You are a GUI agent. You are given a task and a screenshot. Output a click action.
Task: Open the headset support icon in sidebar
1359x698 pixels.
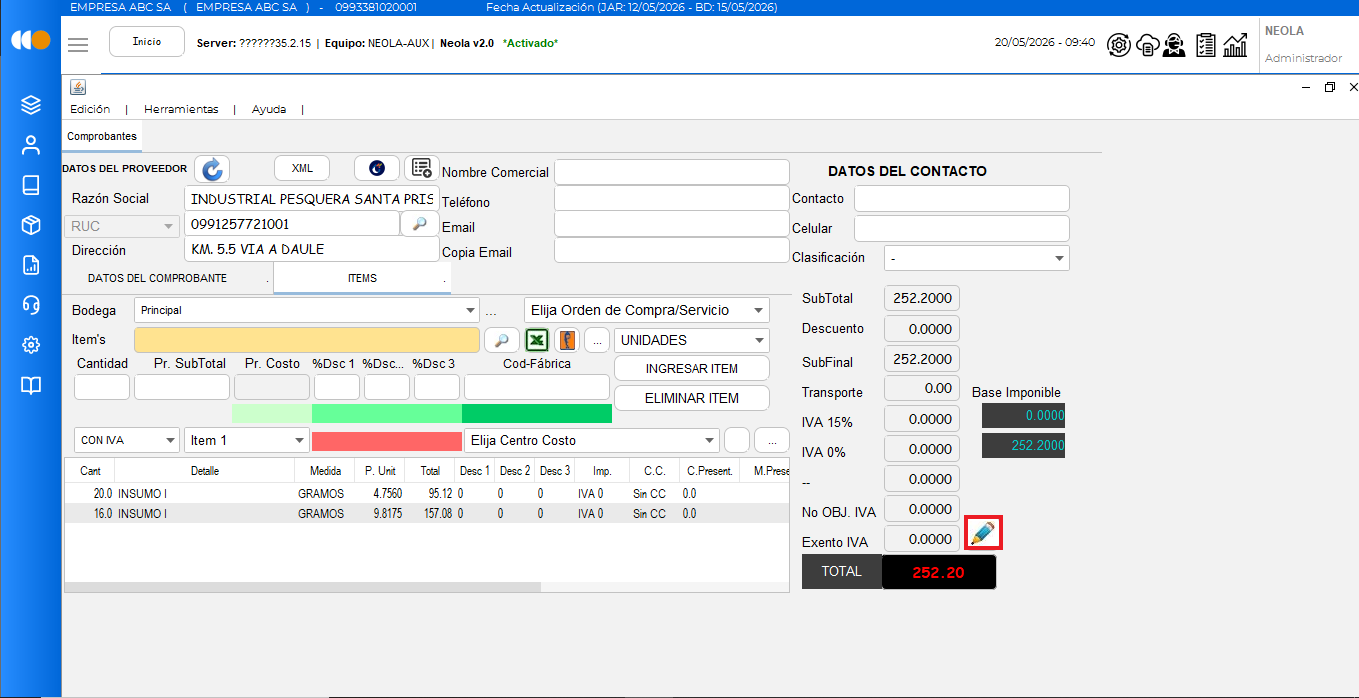tap(31, 305)
